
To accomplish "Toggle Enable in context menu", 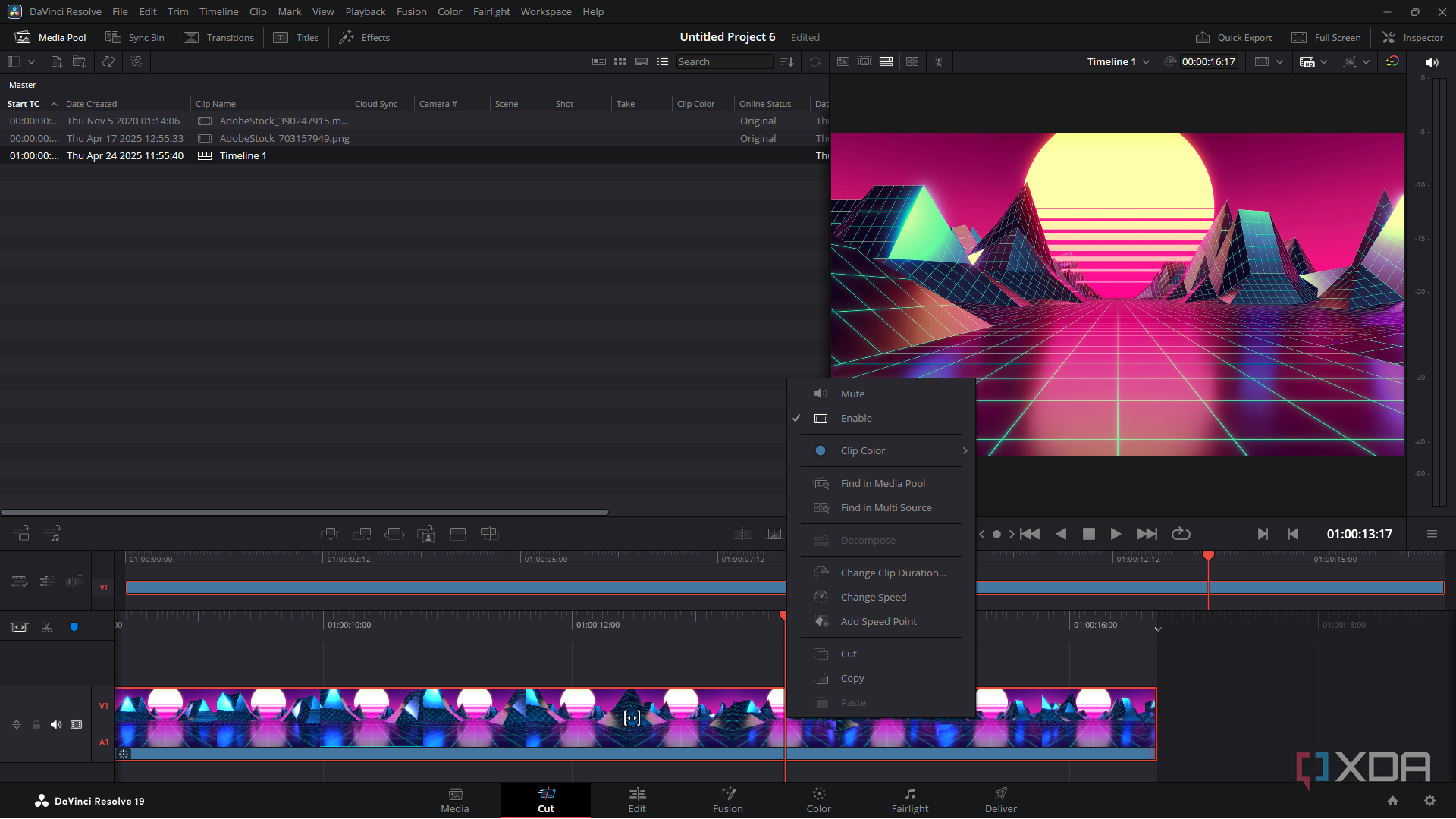I will (x=856, y=418).
